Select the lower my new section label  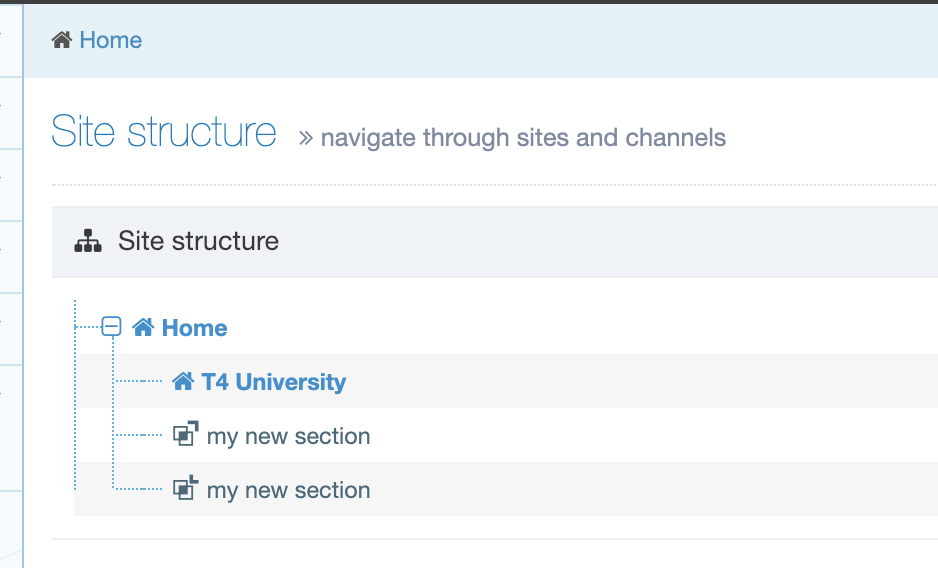(x=288, y=490)
